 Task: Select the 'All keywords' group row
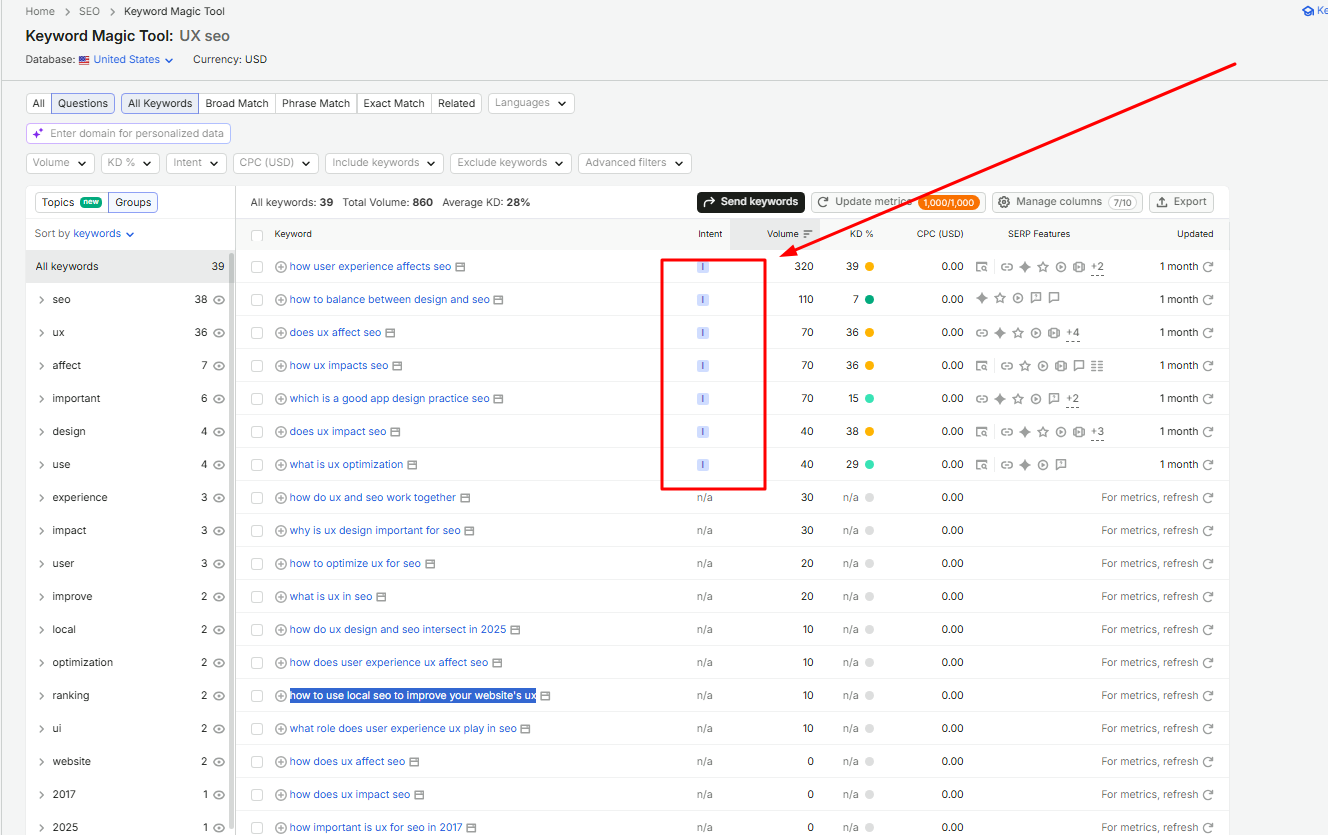point(129,267)
